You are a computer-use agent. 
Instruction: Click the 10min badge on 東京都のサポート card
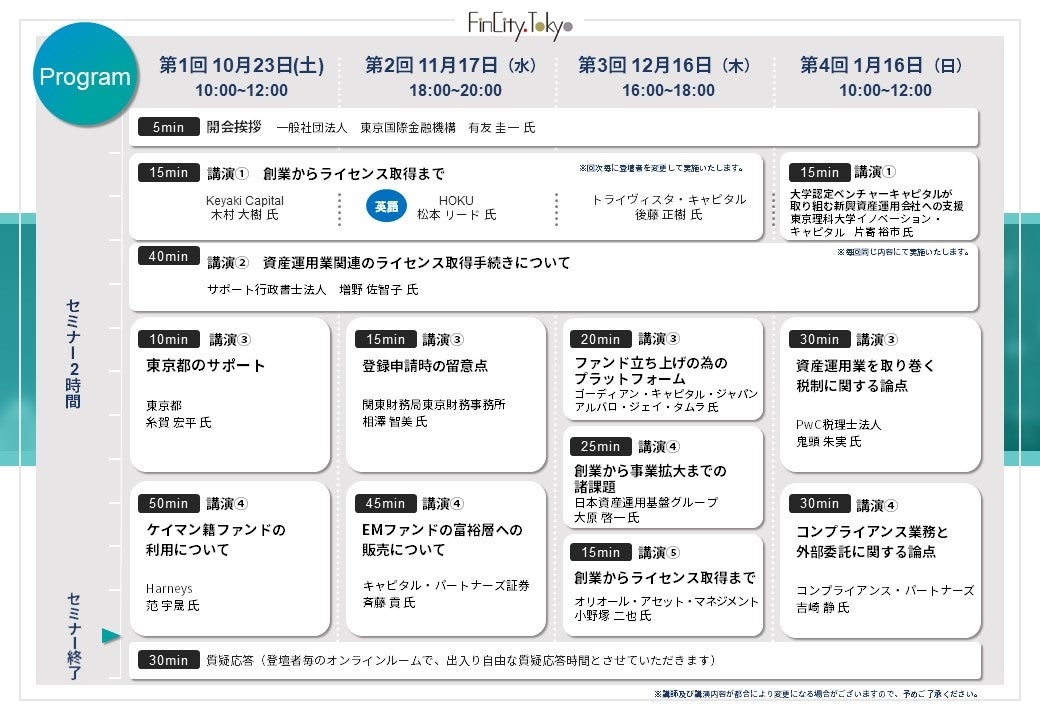tap(168, 339)
